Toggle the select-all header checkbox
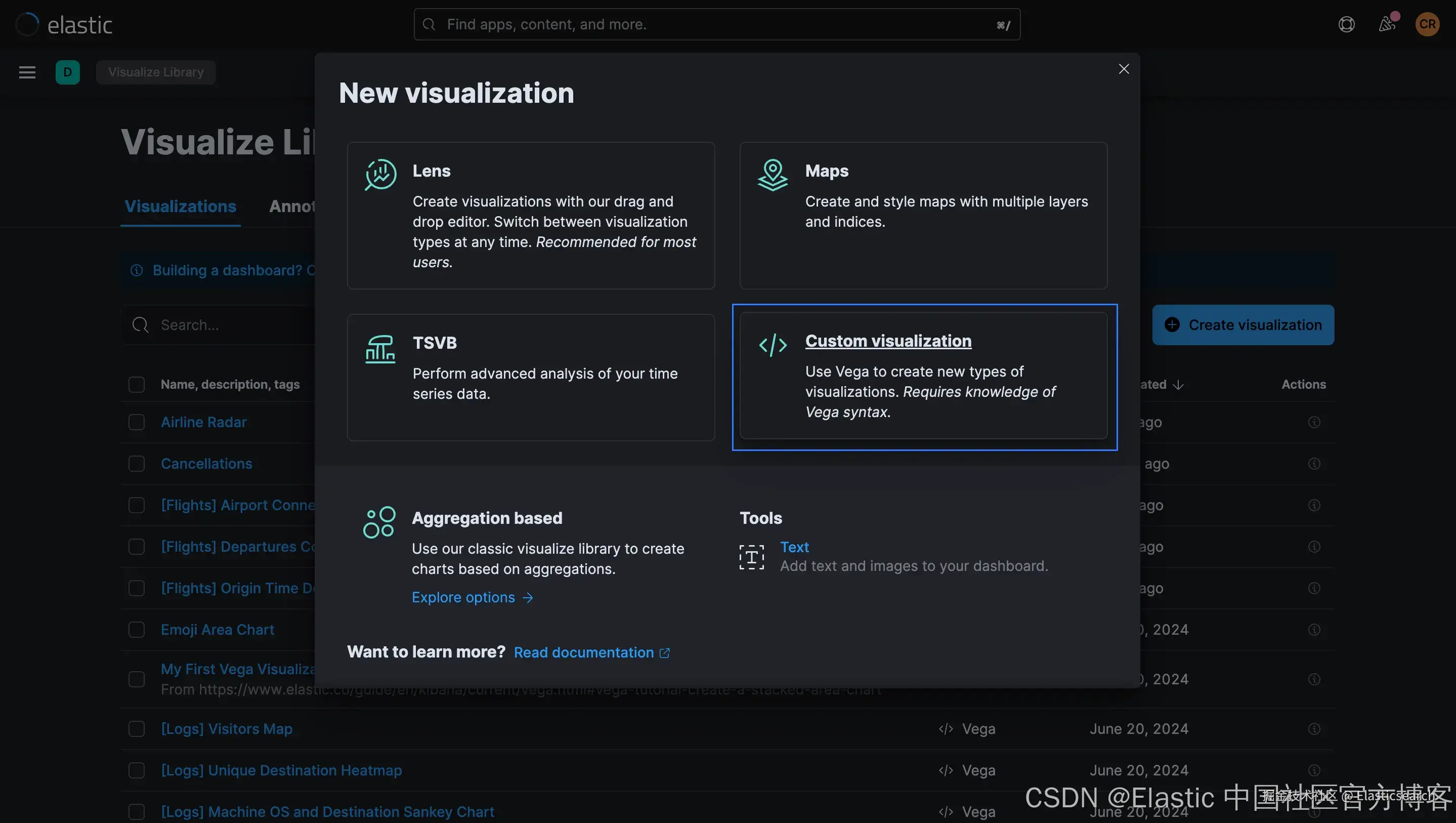Viewport: 1456px width, 823px height. coord(136,385)
